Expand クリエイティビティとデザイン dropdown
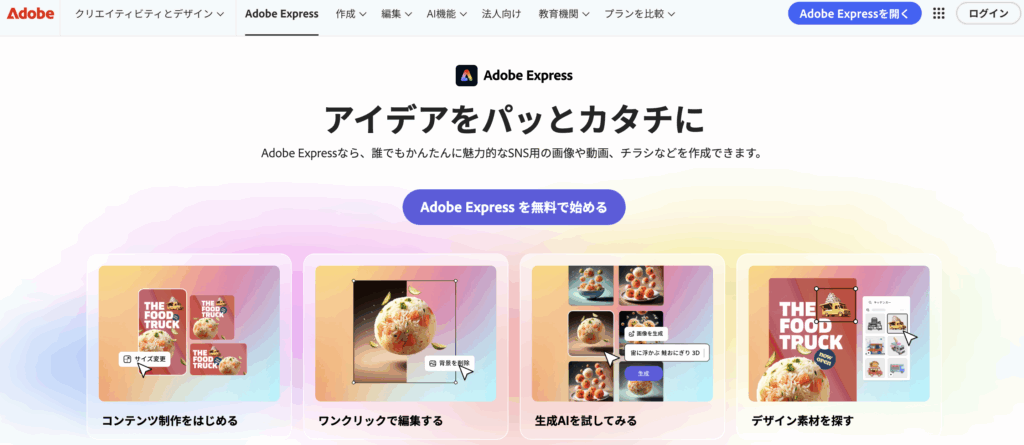Image resolution: width=1024 pixels, height=445 pixels. click(150, 14)
